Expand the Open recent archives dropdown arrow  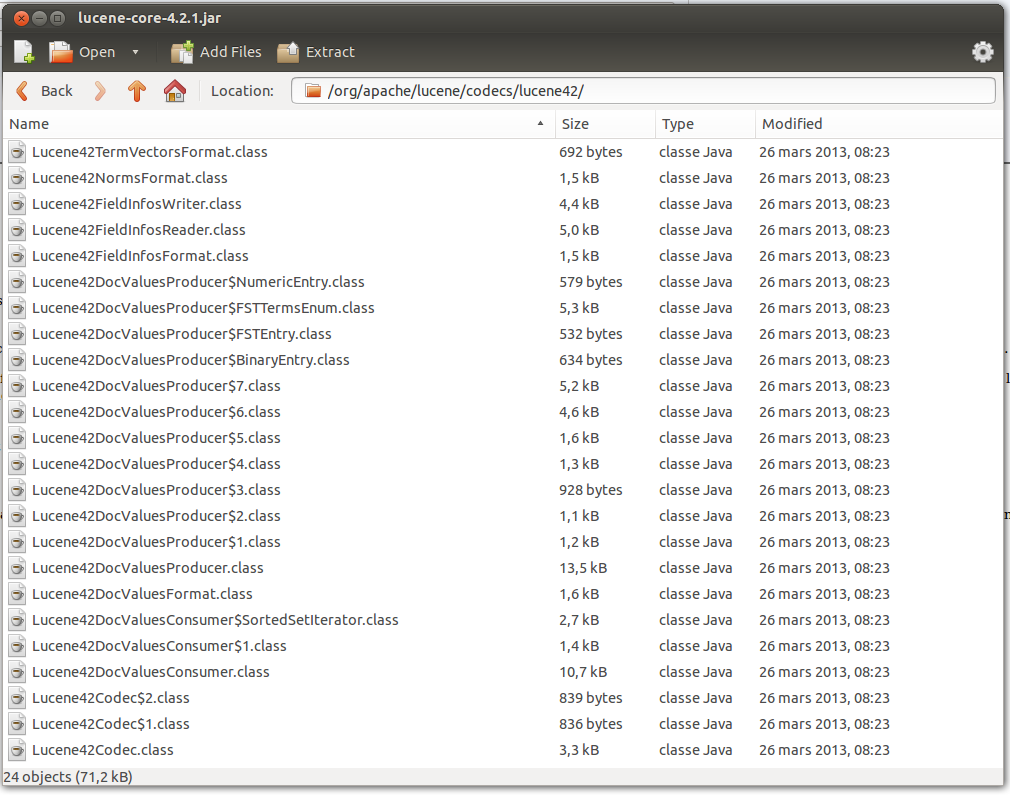click(135, 52)
